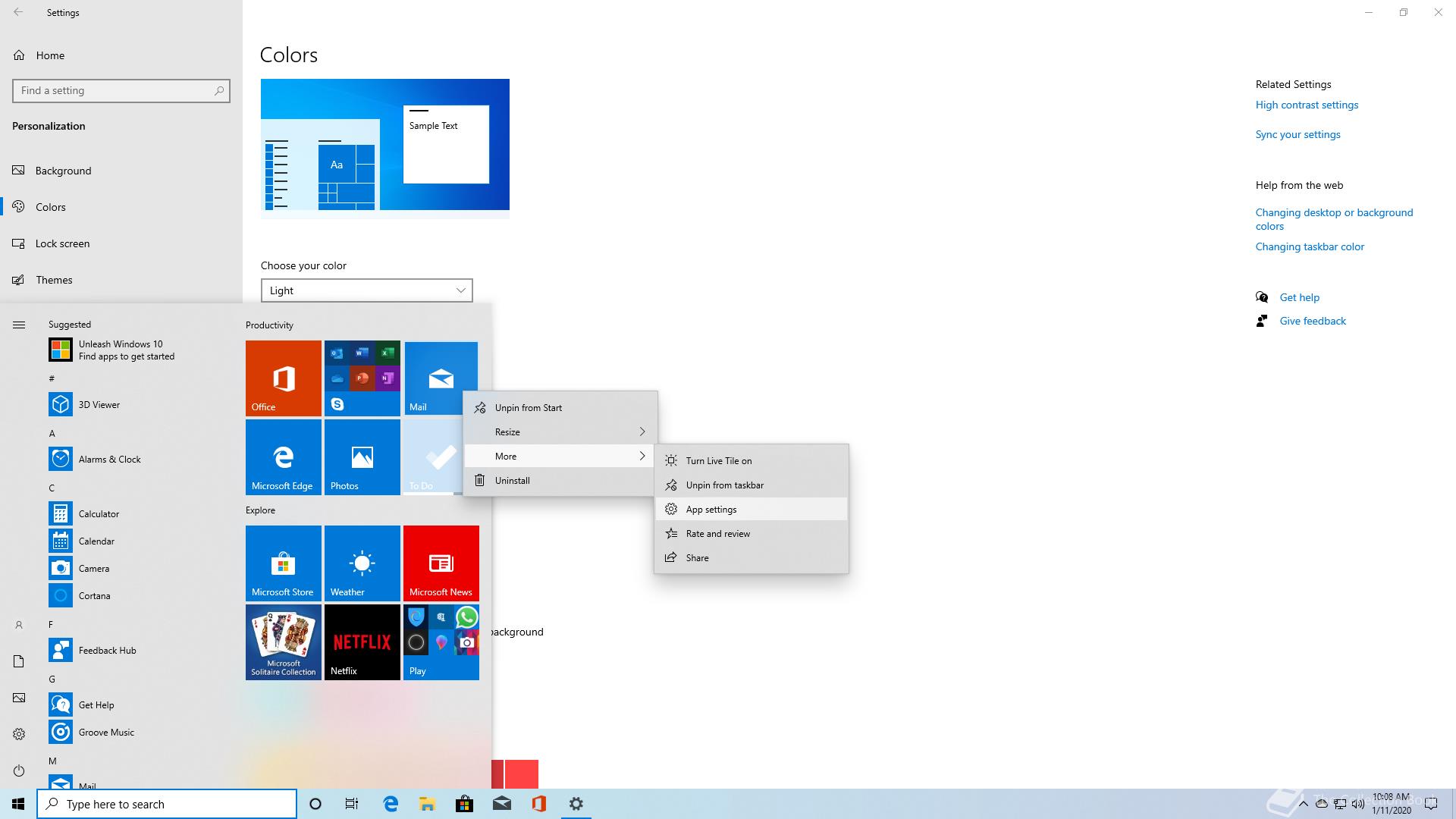Click the Start menu Power icon
Image resolution: width=1456 pixels, height=819 pixels.
click(19, 770)
